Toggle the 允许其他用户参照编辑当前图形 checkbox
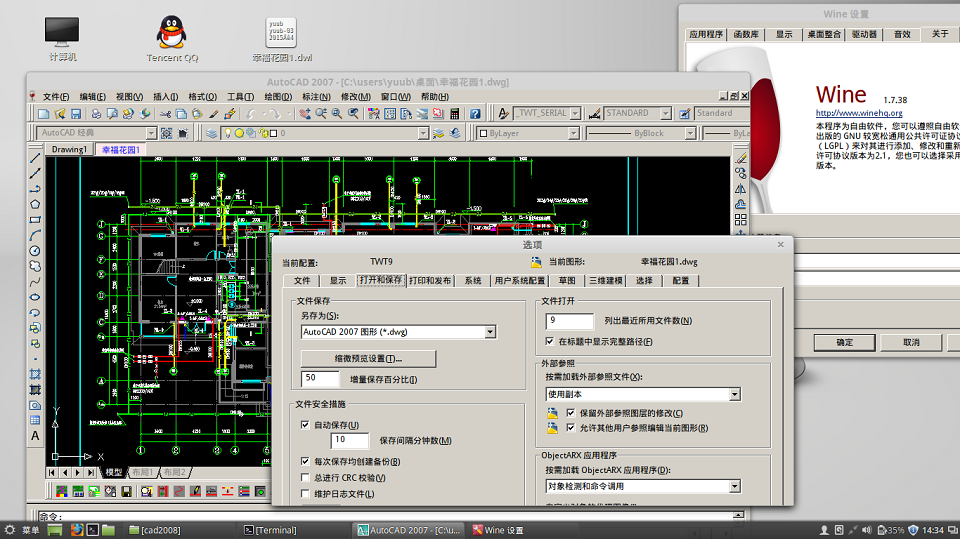The image size is (960, 539). click(571, 428)
